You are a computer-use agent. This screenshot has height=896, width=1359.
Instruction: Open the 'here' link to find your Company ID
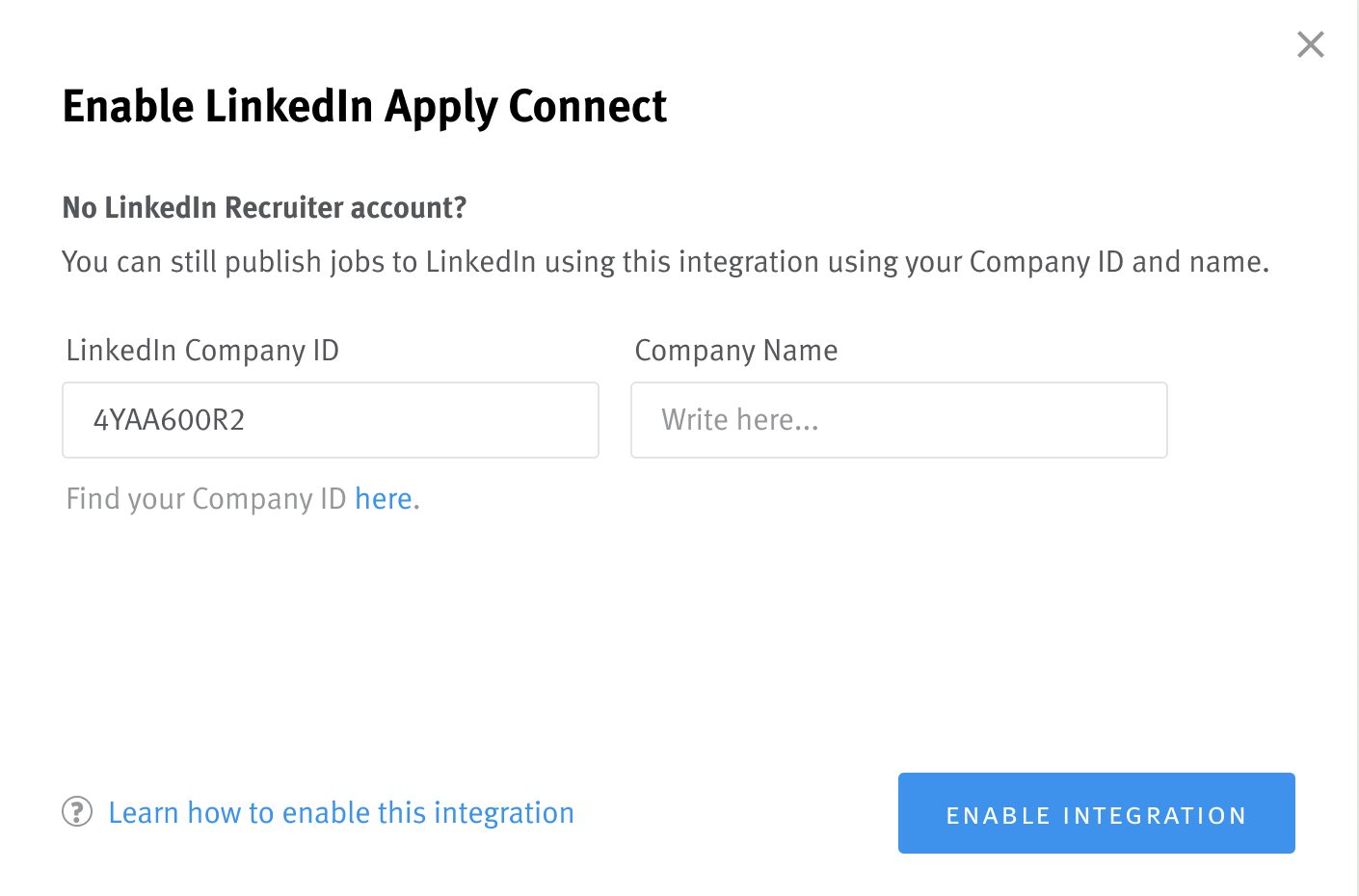(382, 498)
